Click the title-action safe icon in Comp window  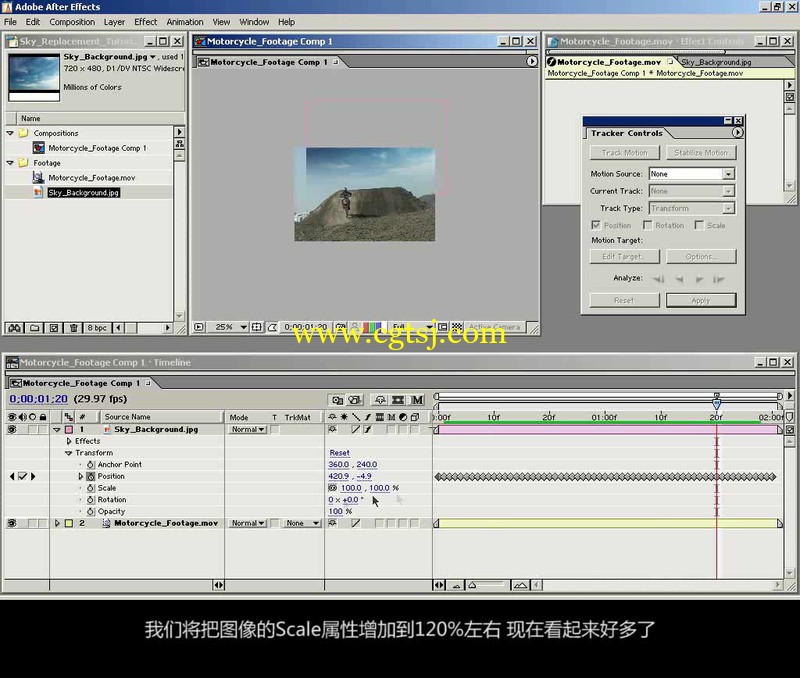point(257,327)
